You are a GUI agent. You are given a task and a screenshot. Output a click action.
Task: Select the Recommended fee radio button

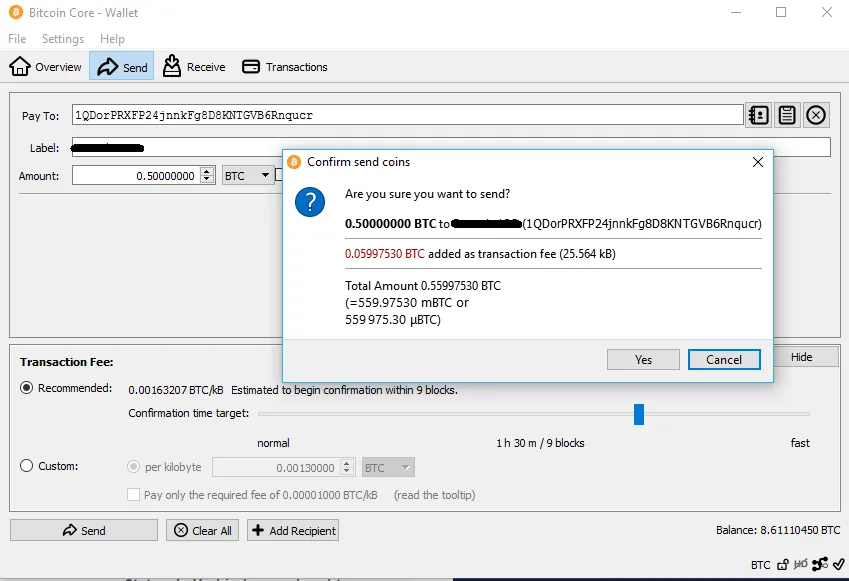(26, 388)
